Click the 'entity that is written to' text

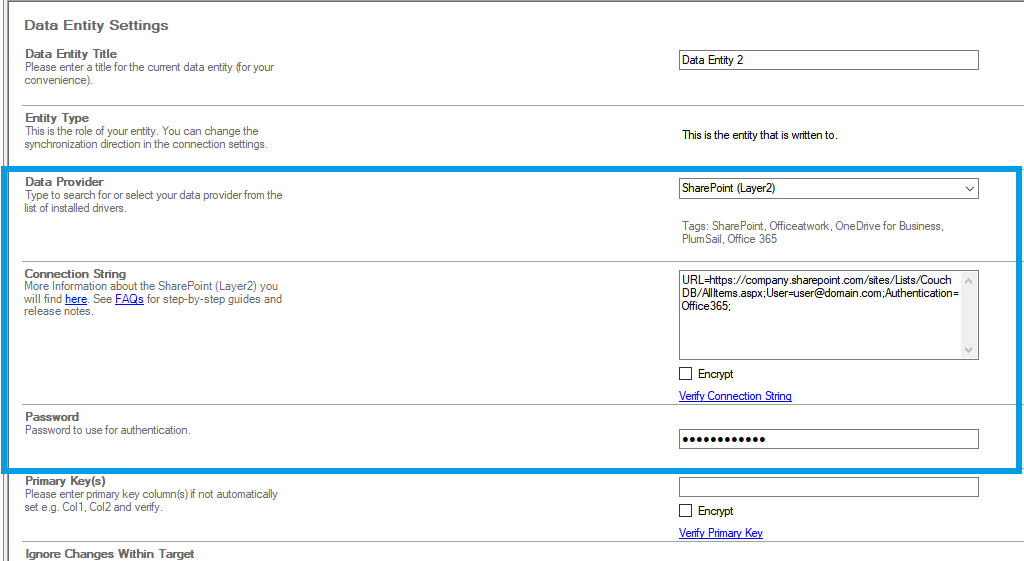pyautogui.click(x=759, y=135)
